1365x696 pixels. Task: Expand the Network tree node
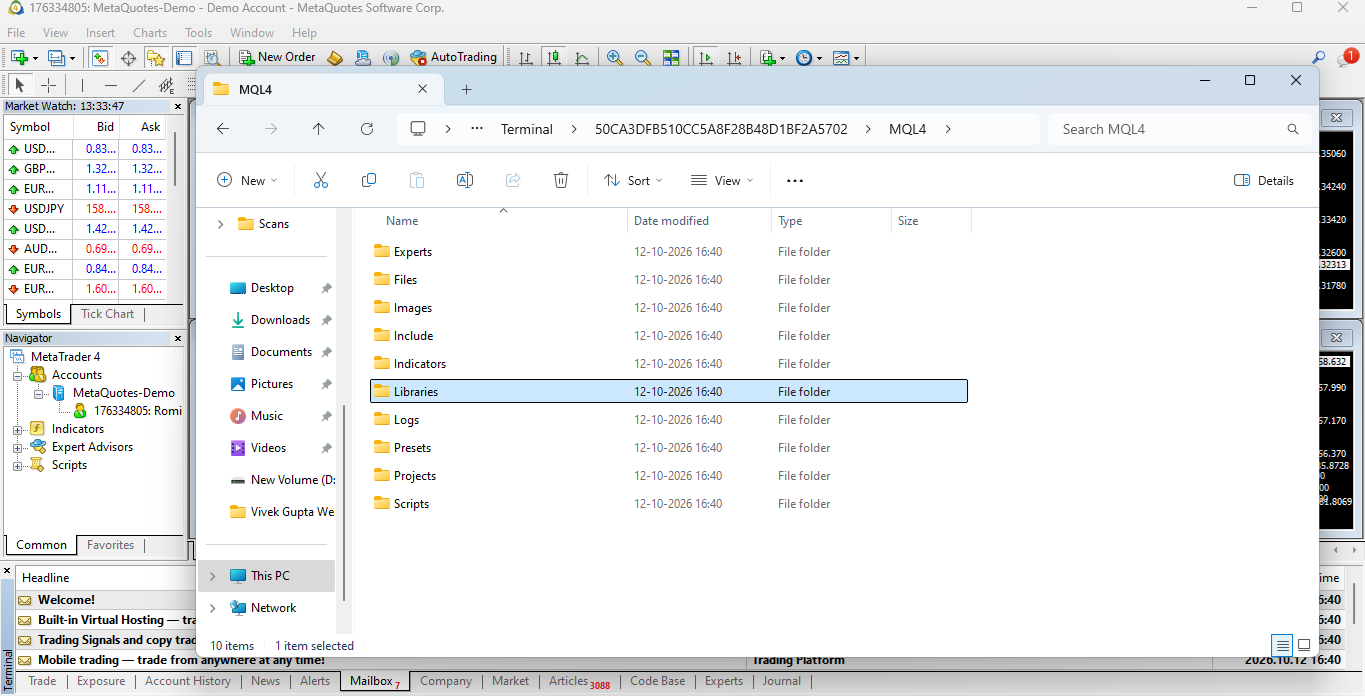212,608
